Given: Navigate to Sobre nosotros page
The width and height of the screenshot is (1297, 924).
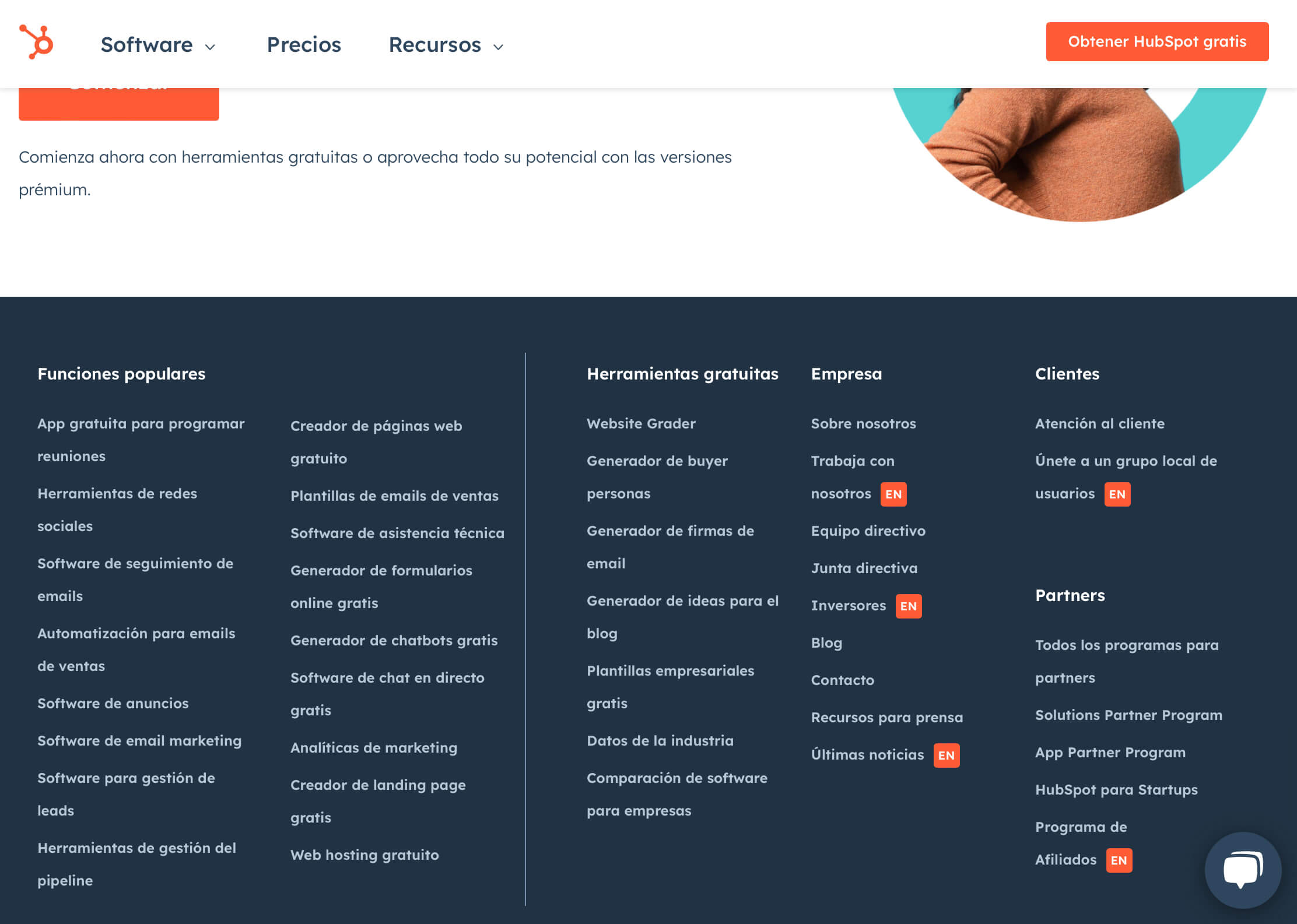Looking at the screenshot, I should (x=864, y=423).
